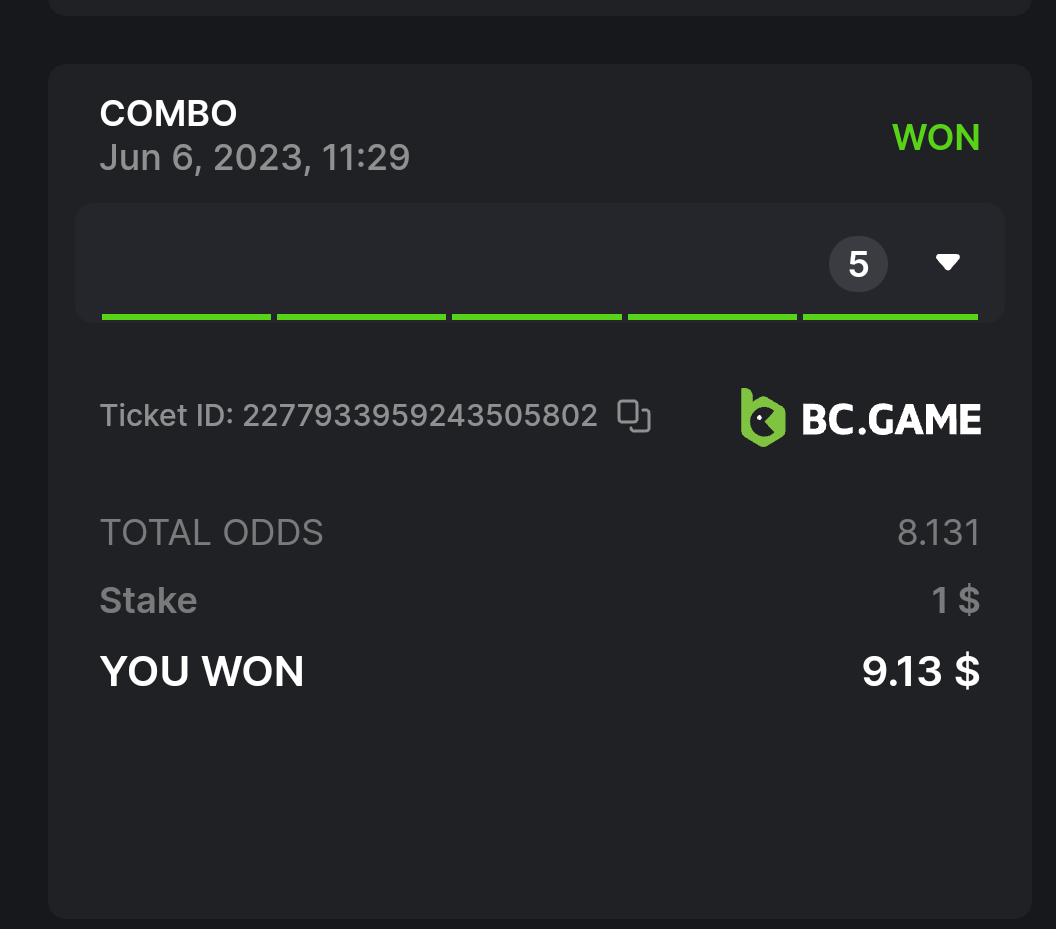Image resolution: width=1056 pixels, height=929 pixels.
Task: Click the 9.13 $ winnings amount
Action: coord(920,672)
